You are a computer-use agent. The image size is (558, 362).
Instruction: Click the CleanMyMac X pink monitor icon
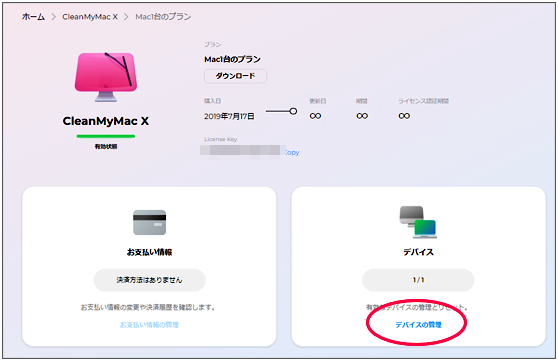pyautogui.click(x=106, y=77)
